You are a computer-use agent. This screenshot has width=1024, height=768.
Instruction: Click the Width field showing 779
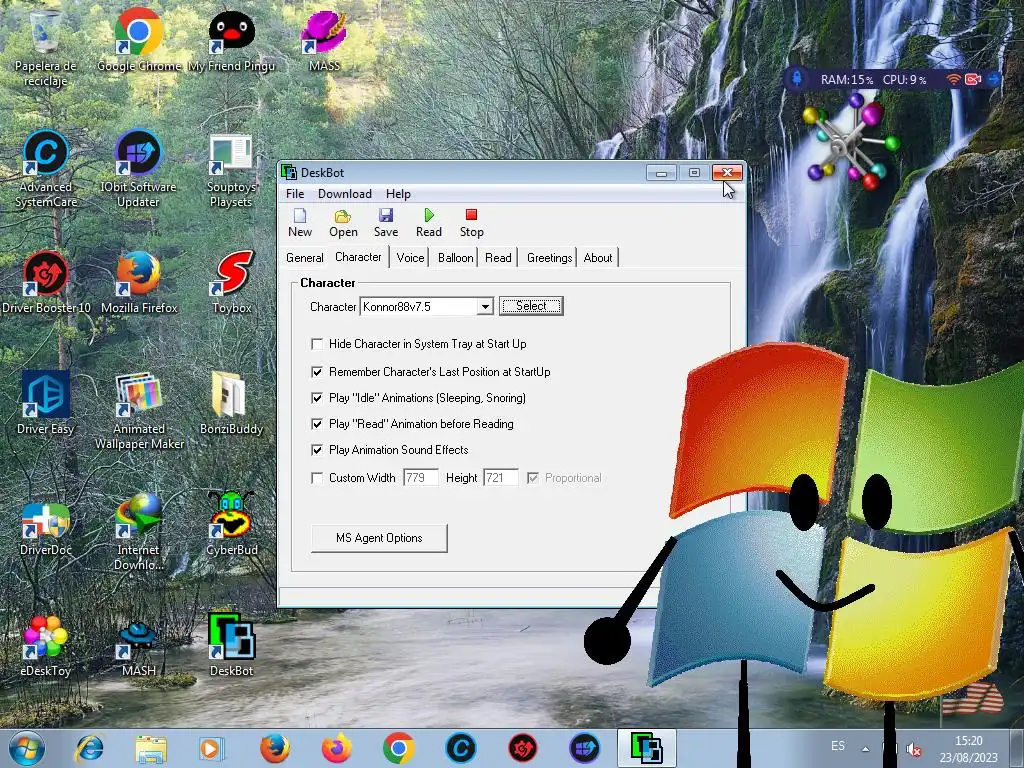pos(421,478)
